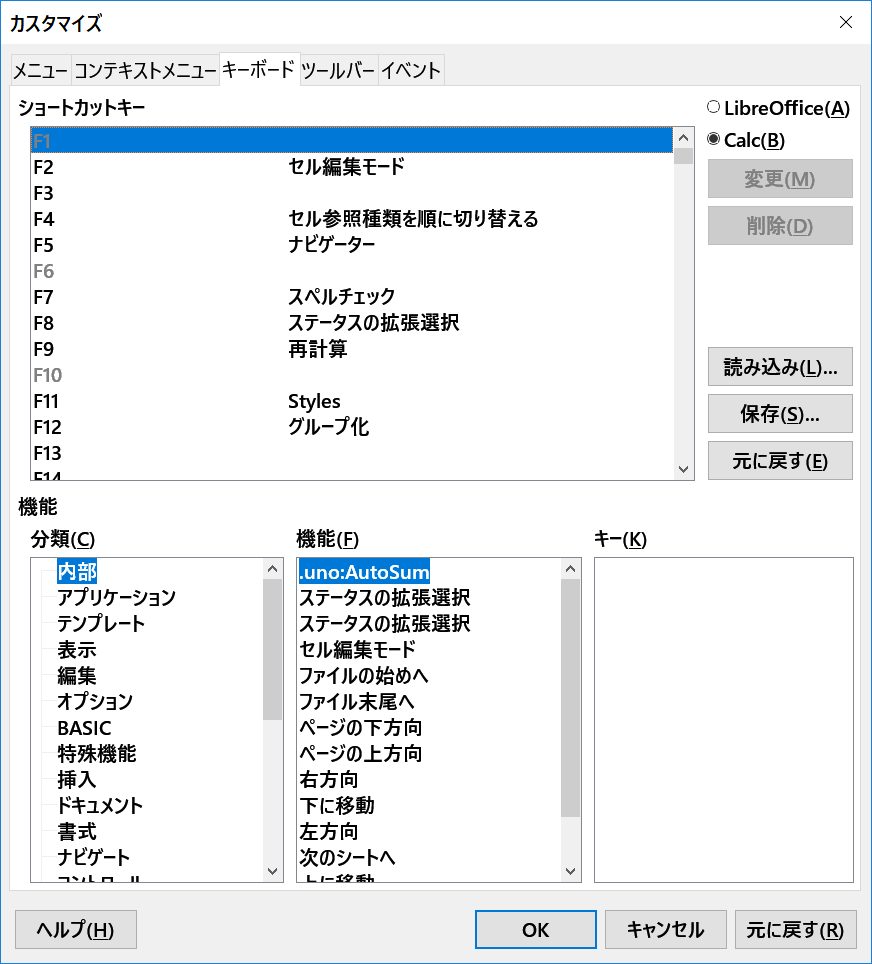The image size is (872, 964).
Task: Click the 読み込み(L)... button
Action: pyautogui.click(x=780, y=366)
